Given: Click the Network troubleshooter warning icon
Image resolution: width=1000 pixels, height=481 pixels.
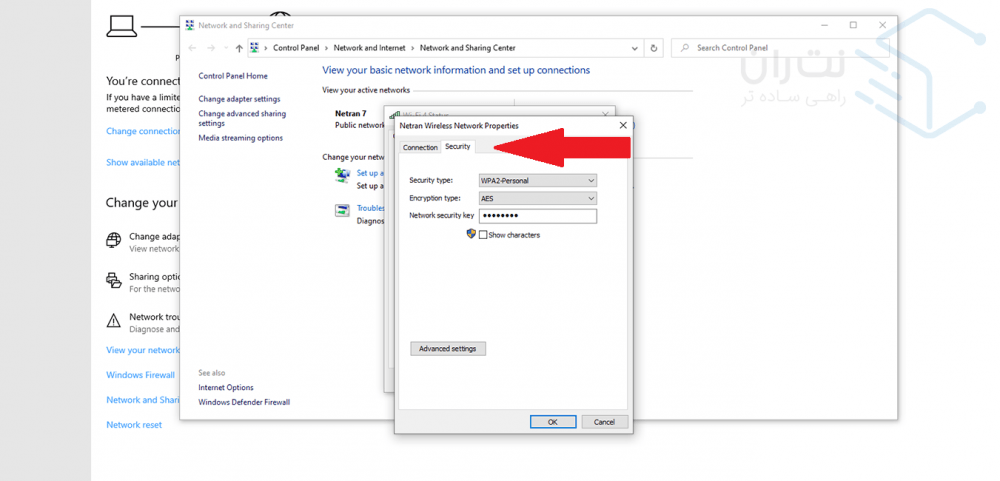Looking at the screenshot, I should click(x=114, y=320).
